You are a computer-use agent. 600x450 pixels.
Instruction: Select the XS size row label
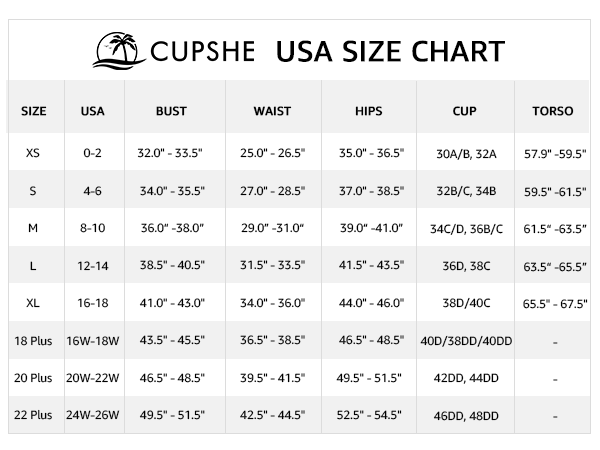pos(33,153)
